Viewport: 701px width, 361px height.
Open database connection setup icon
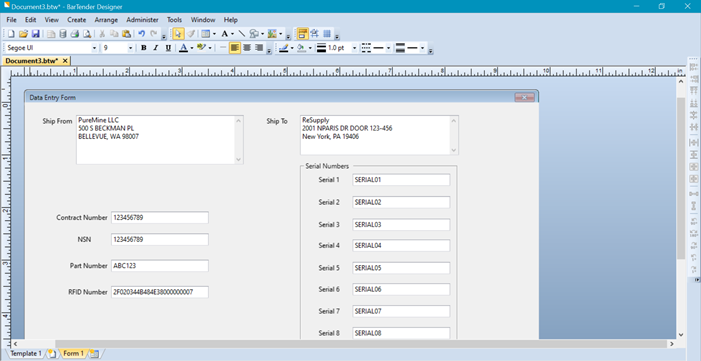[63, 34]
